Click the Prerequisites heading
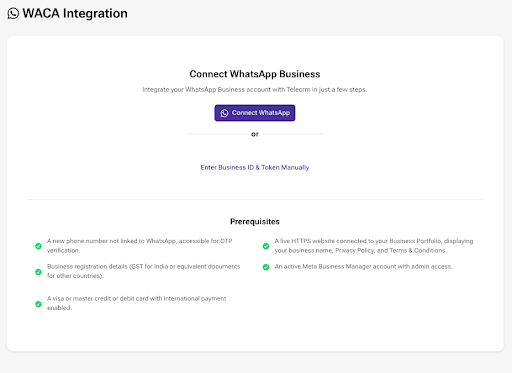 255,222
